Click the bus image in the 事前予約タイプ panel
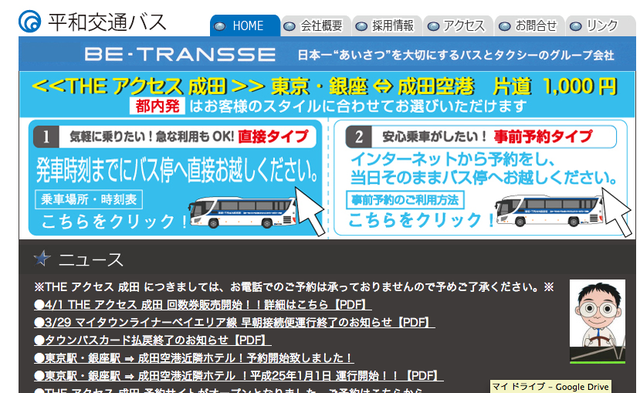This screenshot has height=393, width=640. (549, 211)
